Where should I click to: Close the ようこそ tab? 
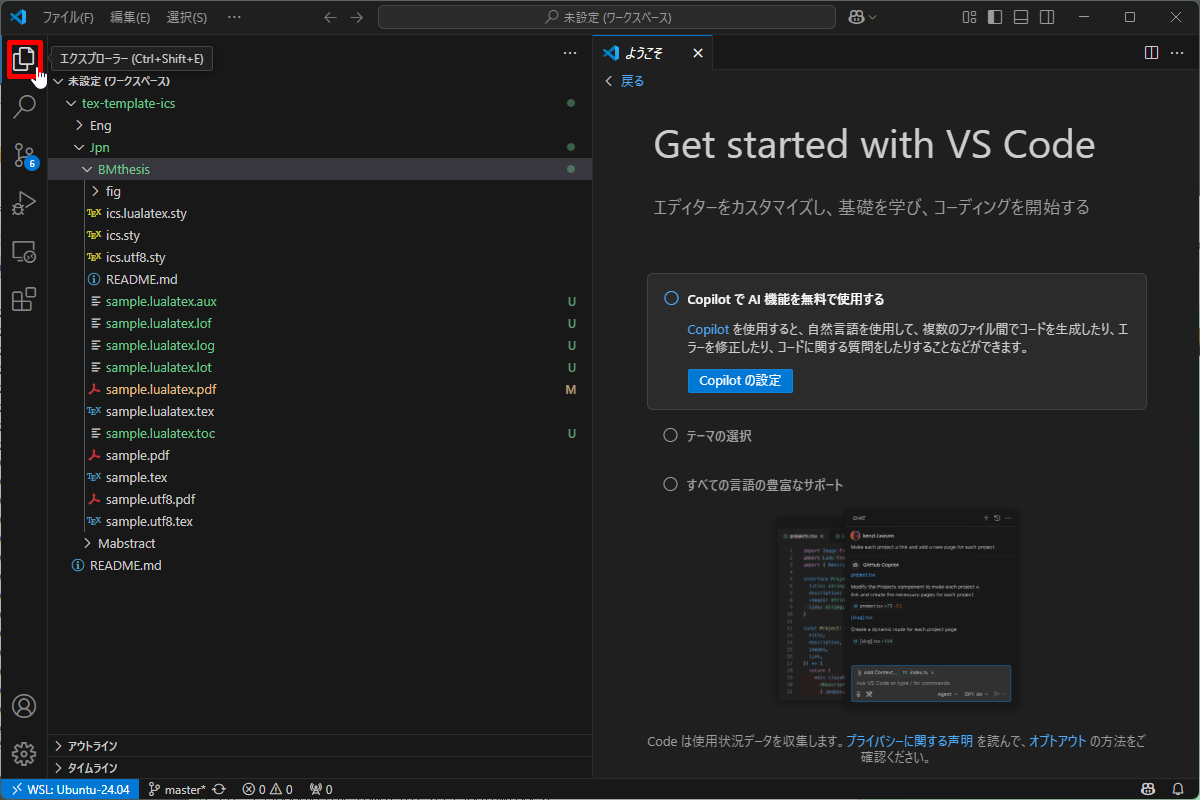click(x=697, y=53)
